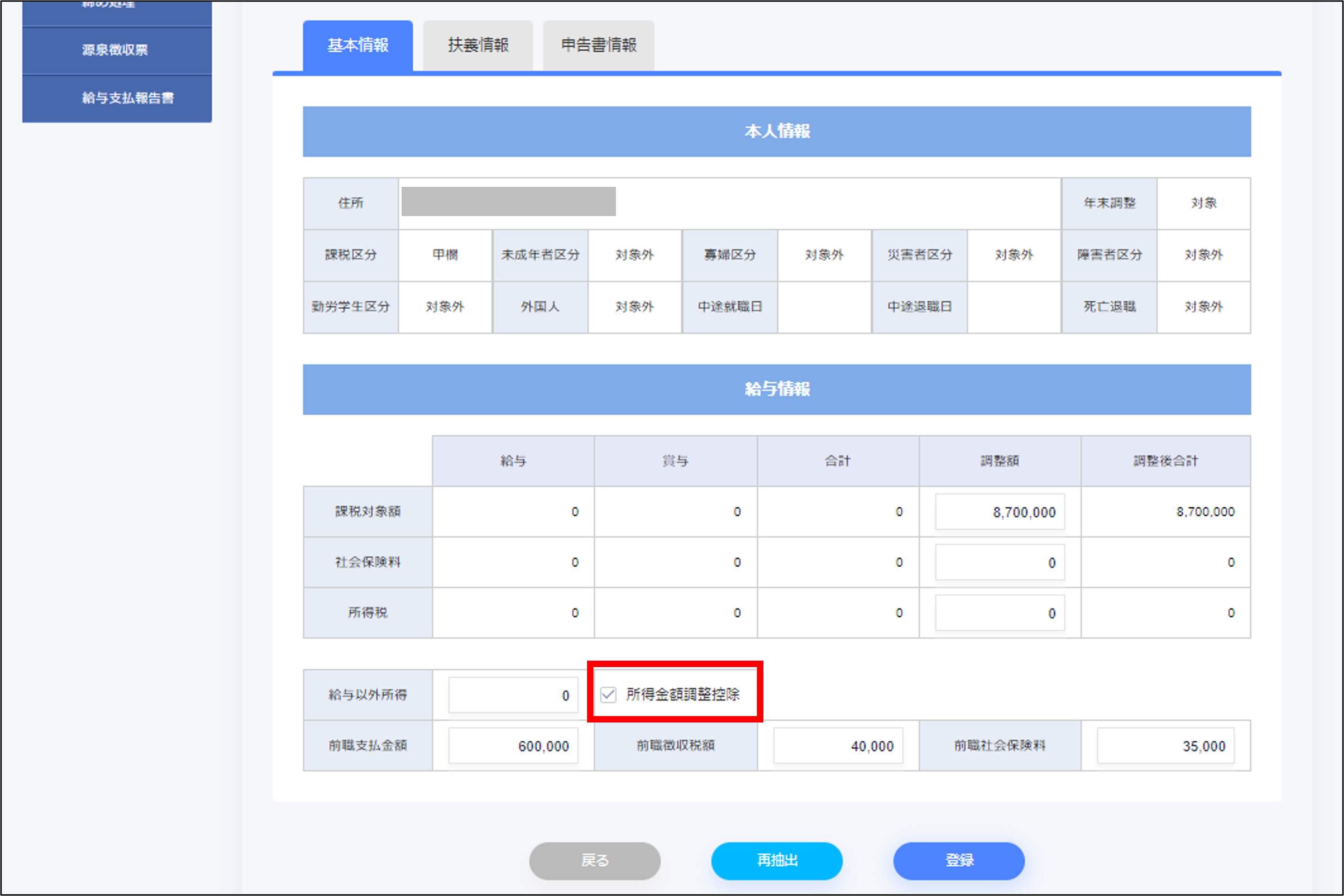Select the 給与情報 section header

(x=777, y=389)
